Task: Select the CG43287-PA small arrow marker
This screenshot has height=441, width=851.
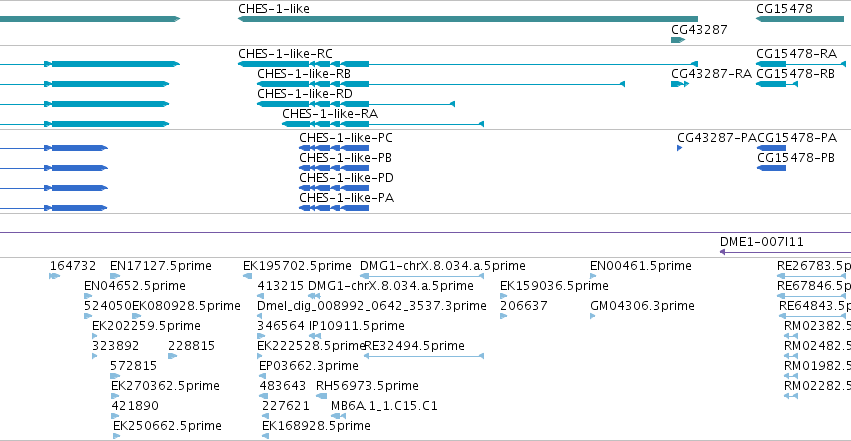Action: coord(679,148)
